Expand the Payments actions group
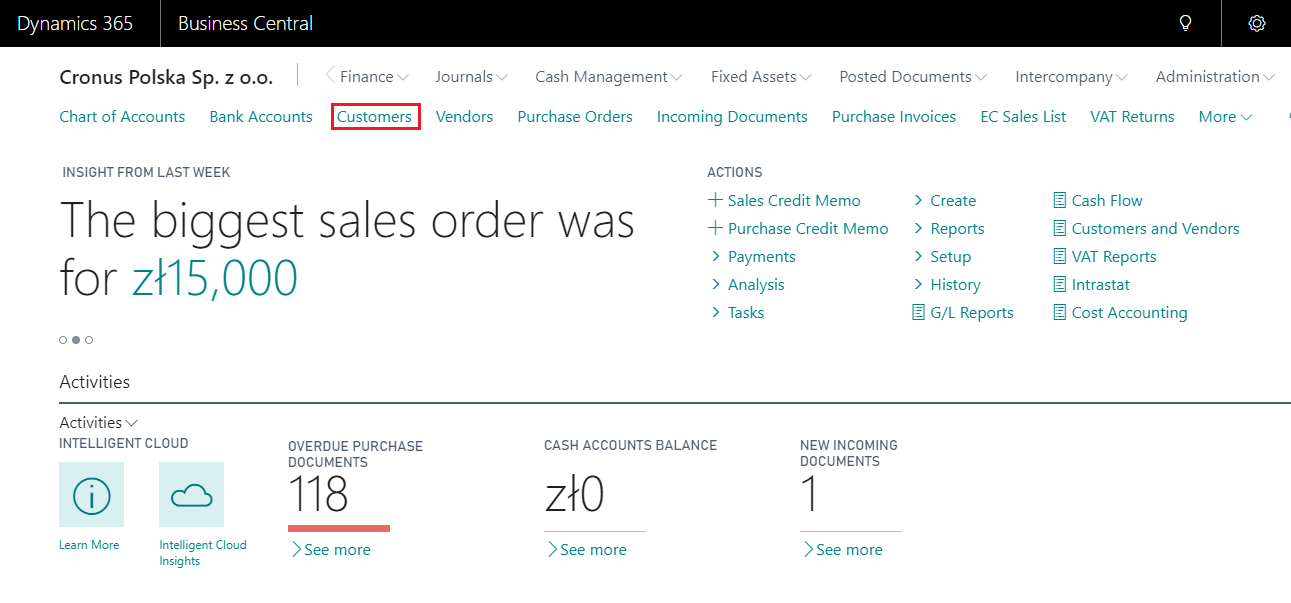 click(x=752, y=256)
